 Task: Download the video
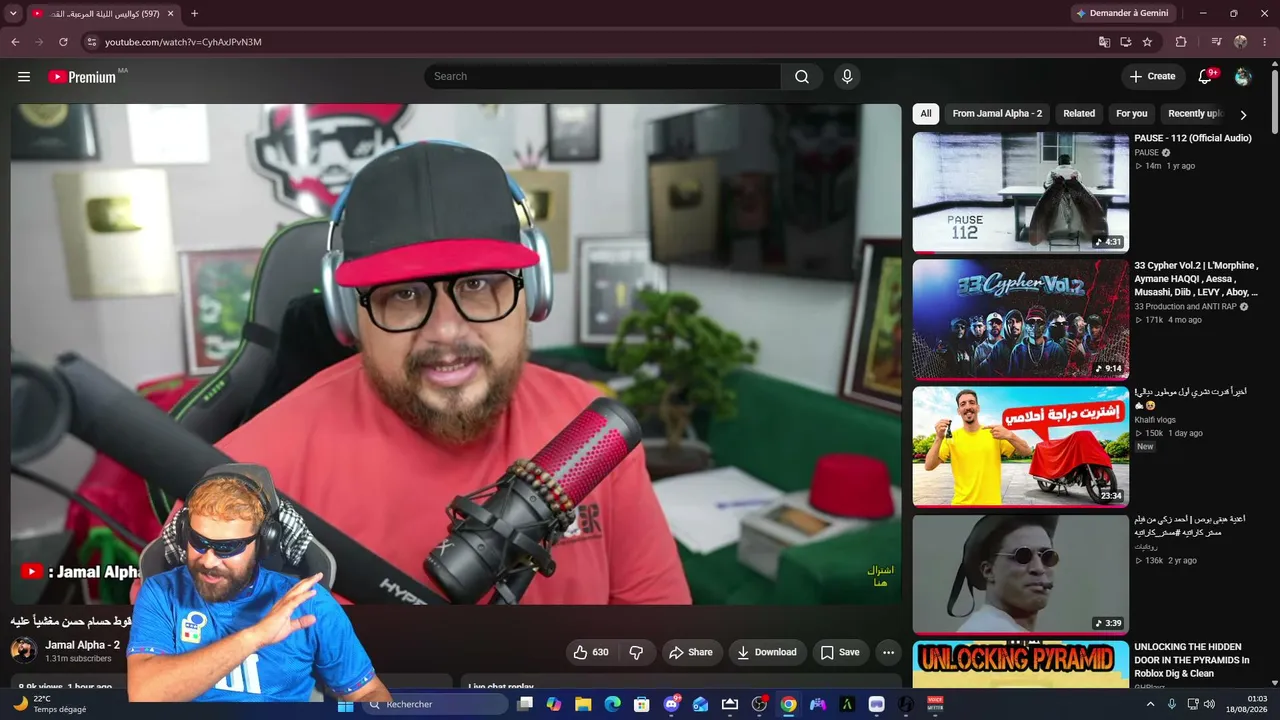click(767, 652)
